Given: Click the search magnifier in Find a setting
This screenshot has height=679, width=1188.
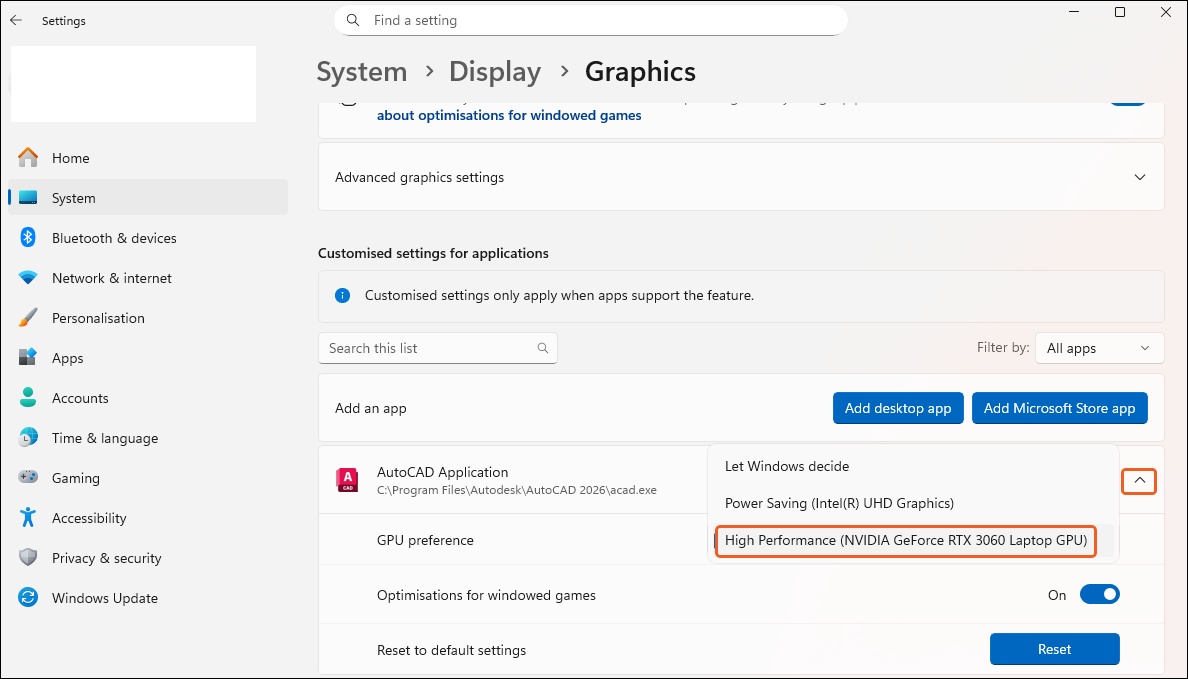Looking at the screenshot, I should [x=352, y=20].
